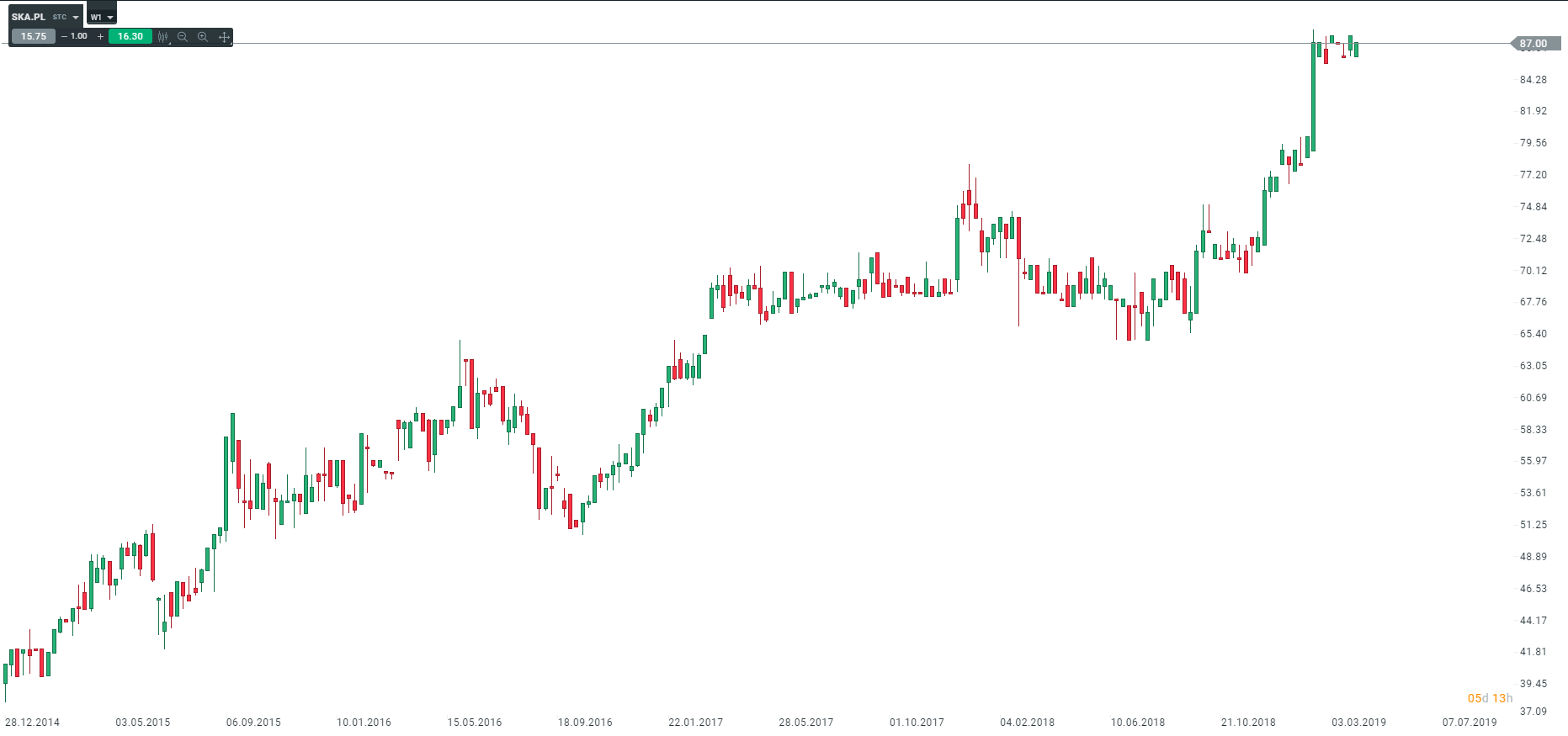1568x736 pixels.
Task: Open the chart type candlestick menu icon
Action: [x=162, y=37]
